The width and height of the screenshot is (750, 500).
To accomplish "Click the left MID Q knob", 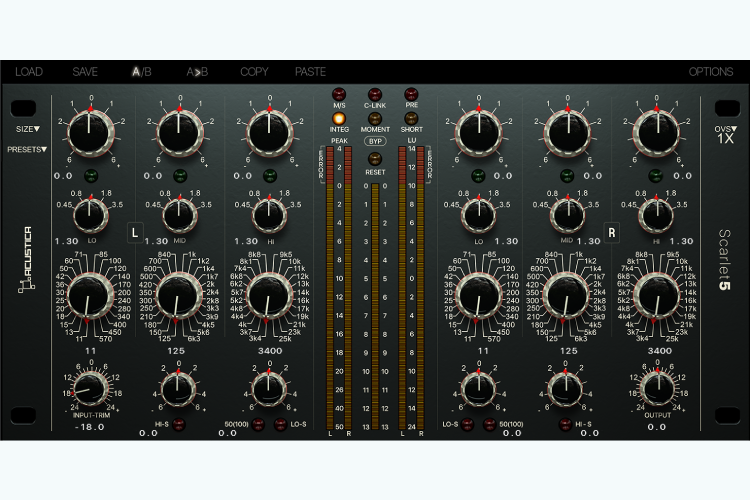I will 179,215.
